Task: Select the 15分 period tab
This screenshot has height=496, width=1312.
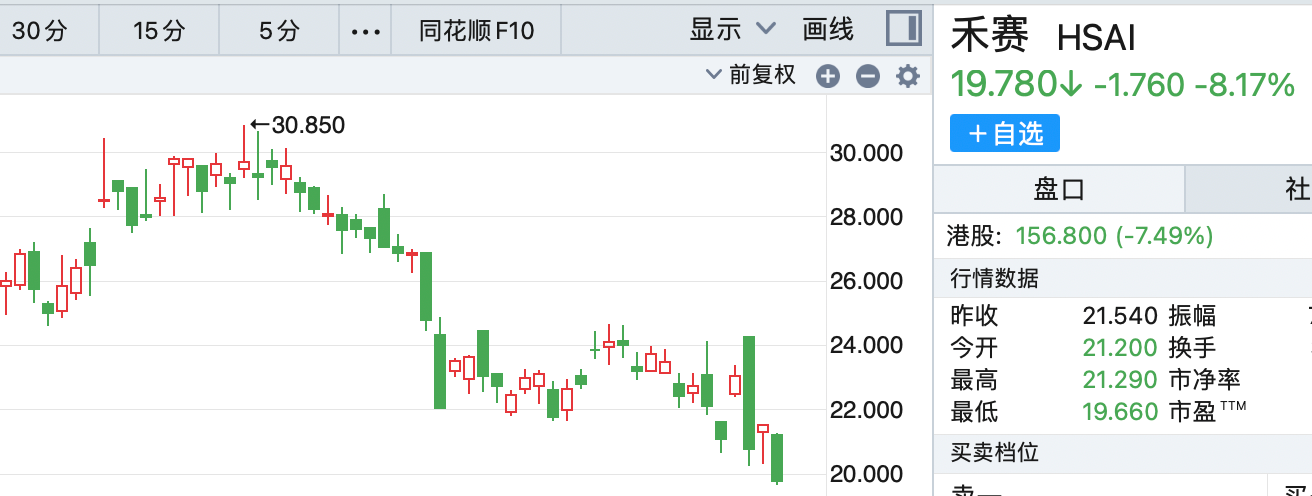Action: 159,31
